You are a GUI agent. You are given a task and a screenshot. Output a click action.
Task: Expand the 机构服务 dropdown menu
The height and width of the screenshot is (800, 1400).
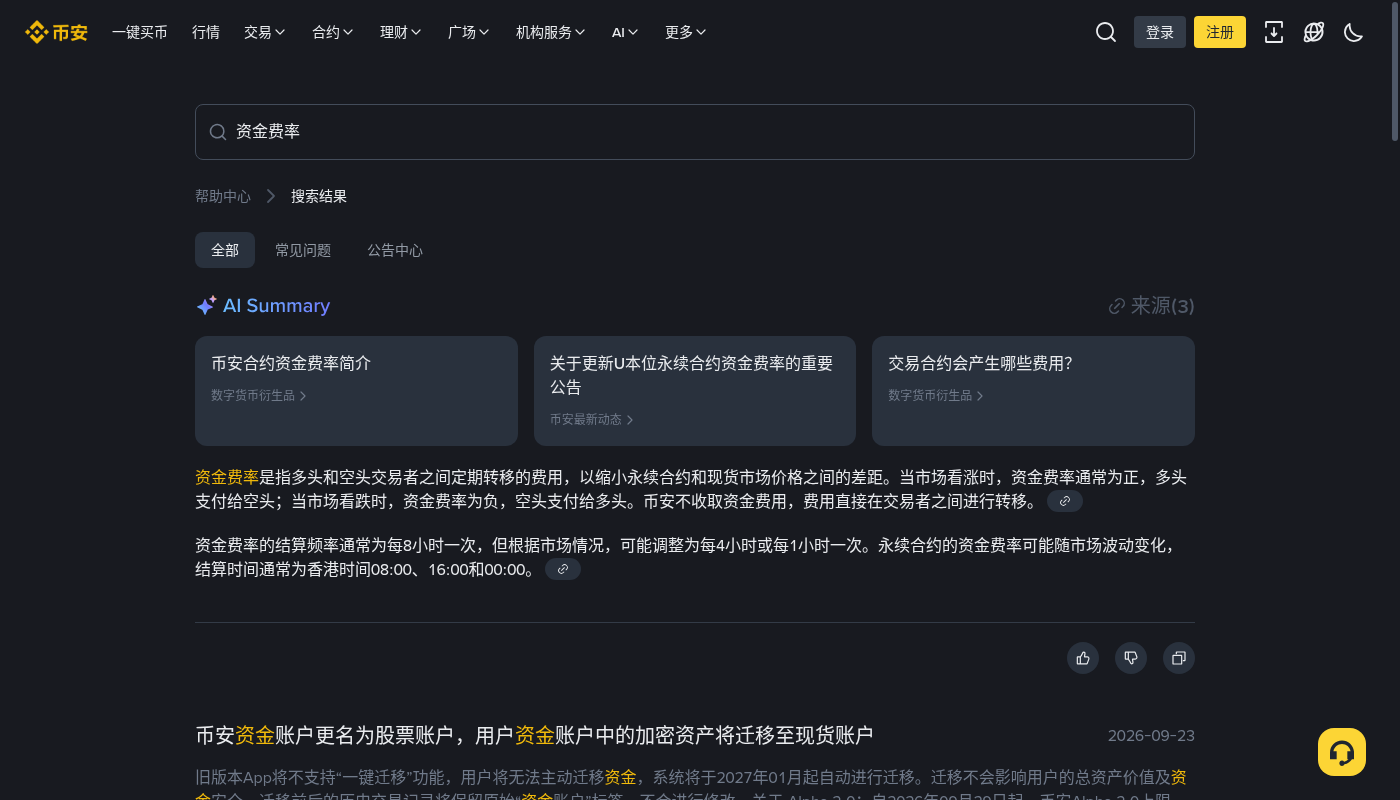click(551, 32)
